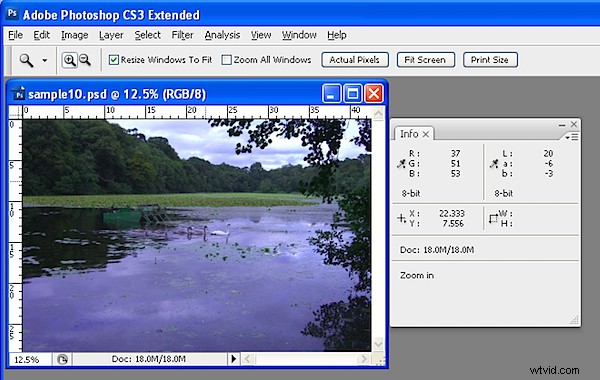Screen dimensions: 600x380
Task: Click the scroll left arrow of document
Action: pyautogui.click(x=247, y=359)
